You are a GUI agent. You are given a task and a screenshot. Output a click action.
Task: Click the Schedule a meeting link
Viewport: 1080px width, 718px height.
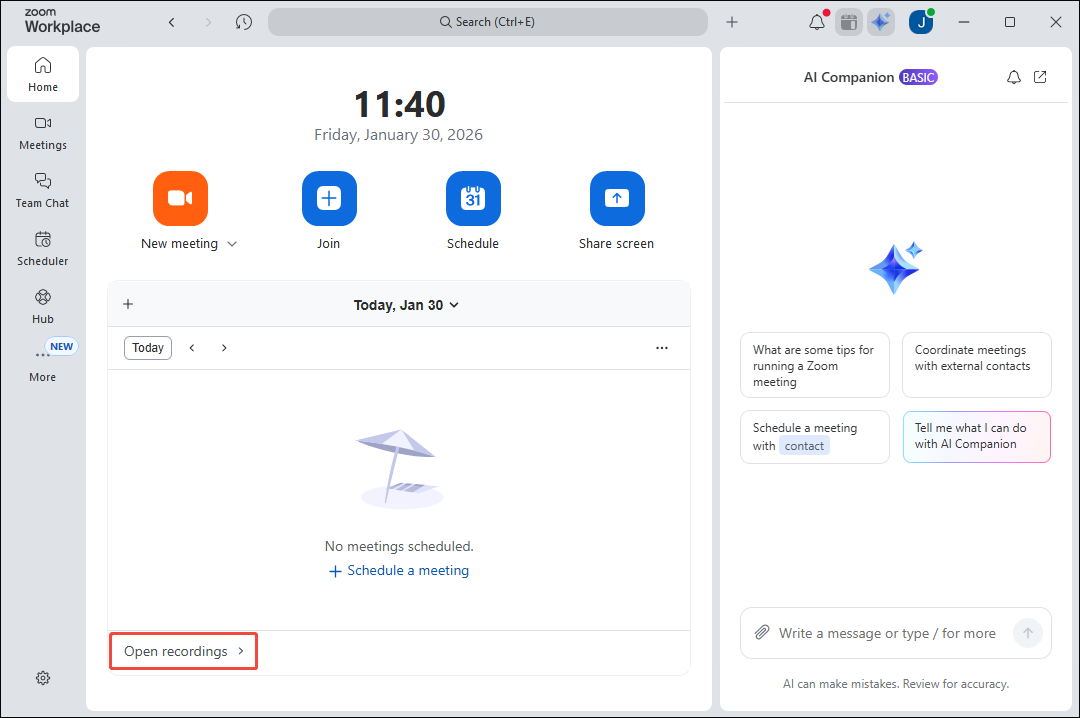[399, 571]
